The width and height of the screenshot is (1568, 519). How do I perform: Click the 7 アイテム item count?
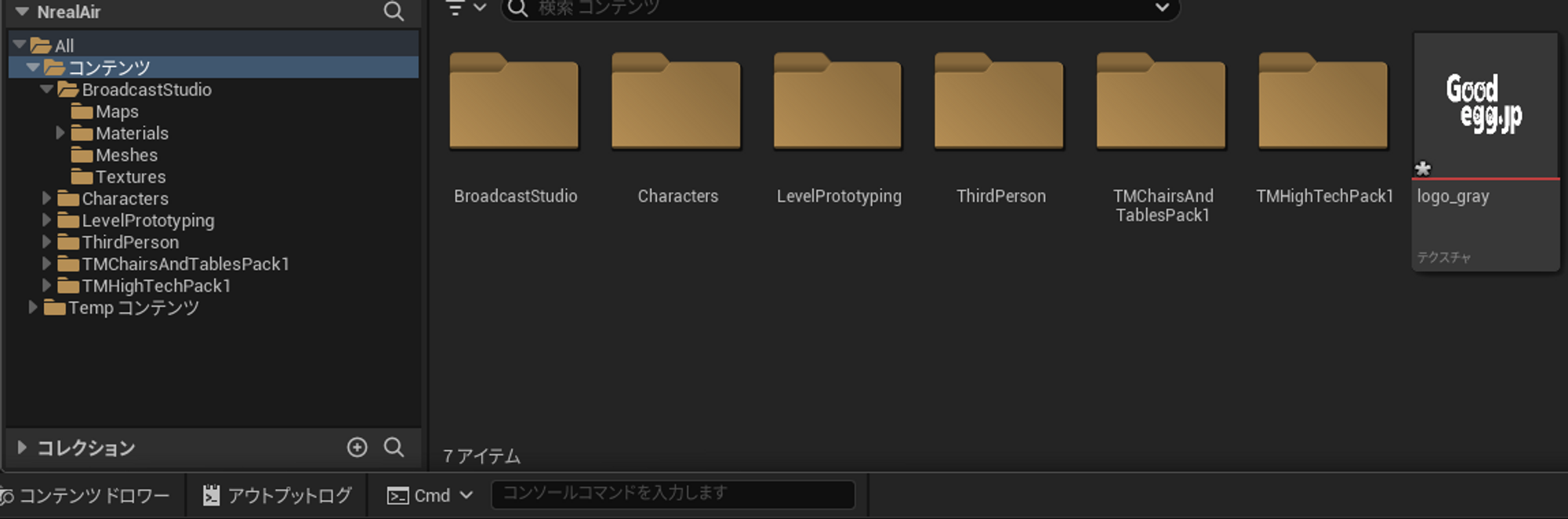pos(481,456)
